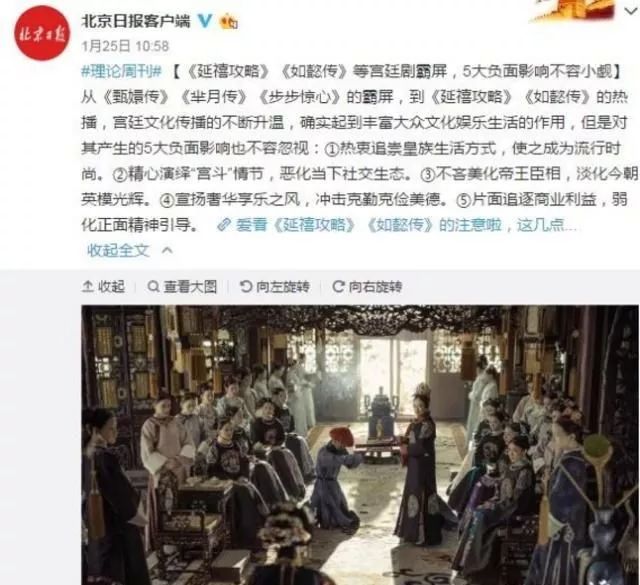640x585 pixels.
Task: Open the 爱看《延禧攻略》《如懿传》的注意啦 article link
Action: [x=368, y=225]
